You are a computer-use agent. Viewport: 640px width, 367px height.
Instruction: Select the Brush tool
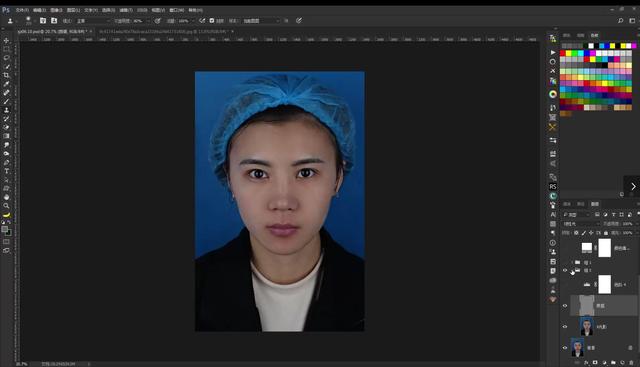pyautogui.click(x=6, y=101)
